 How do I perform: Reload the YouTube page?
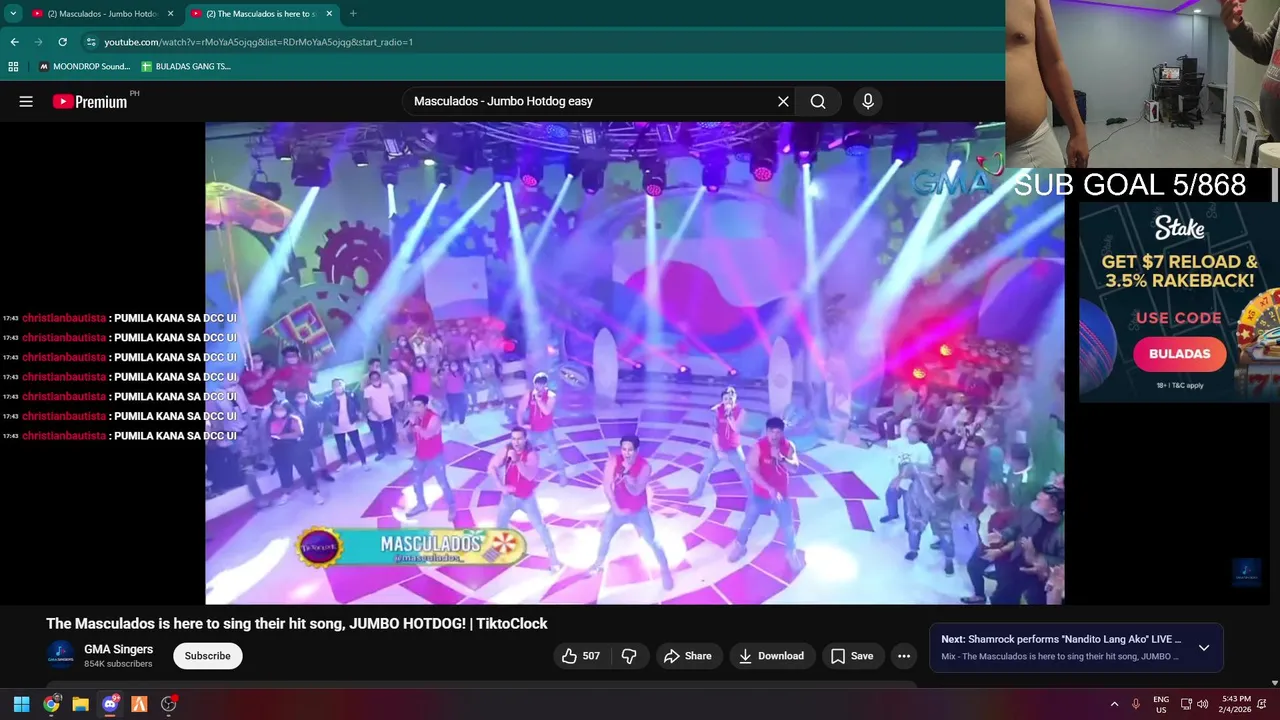pos(63,42)
